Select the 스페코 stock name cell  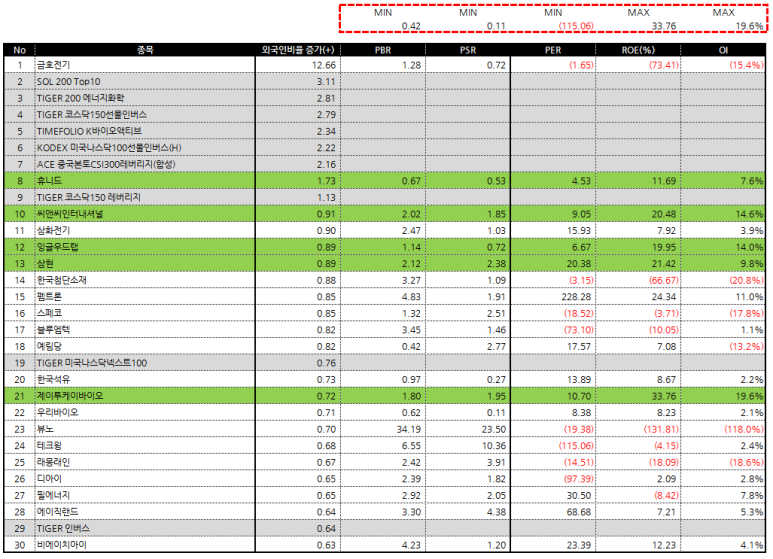coord(145,313)
